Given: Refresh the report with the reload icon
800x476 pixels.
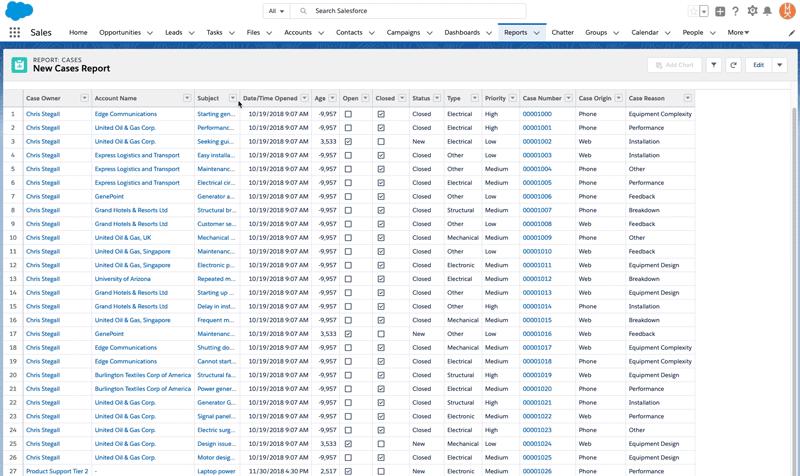Looking at the screenshot, I should 733,65.
